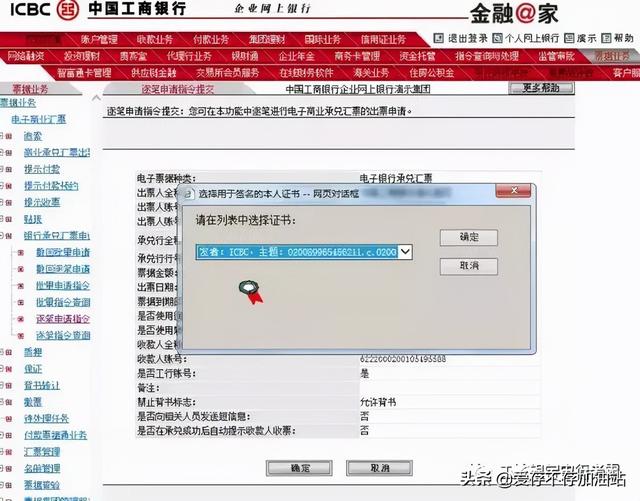Open the 信用证业务 menu
The width and height of the screenshot is (640, 501).
[383, 40]
